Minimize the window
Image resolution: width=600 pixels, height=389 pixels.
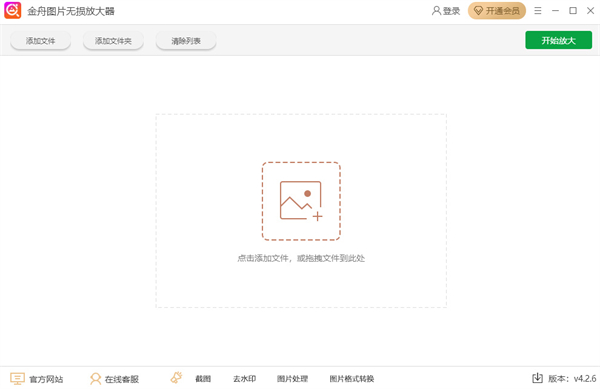tap(555, 11)
